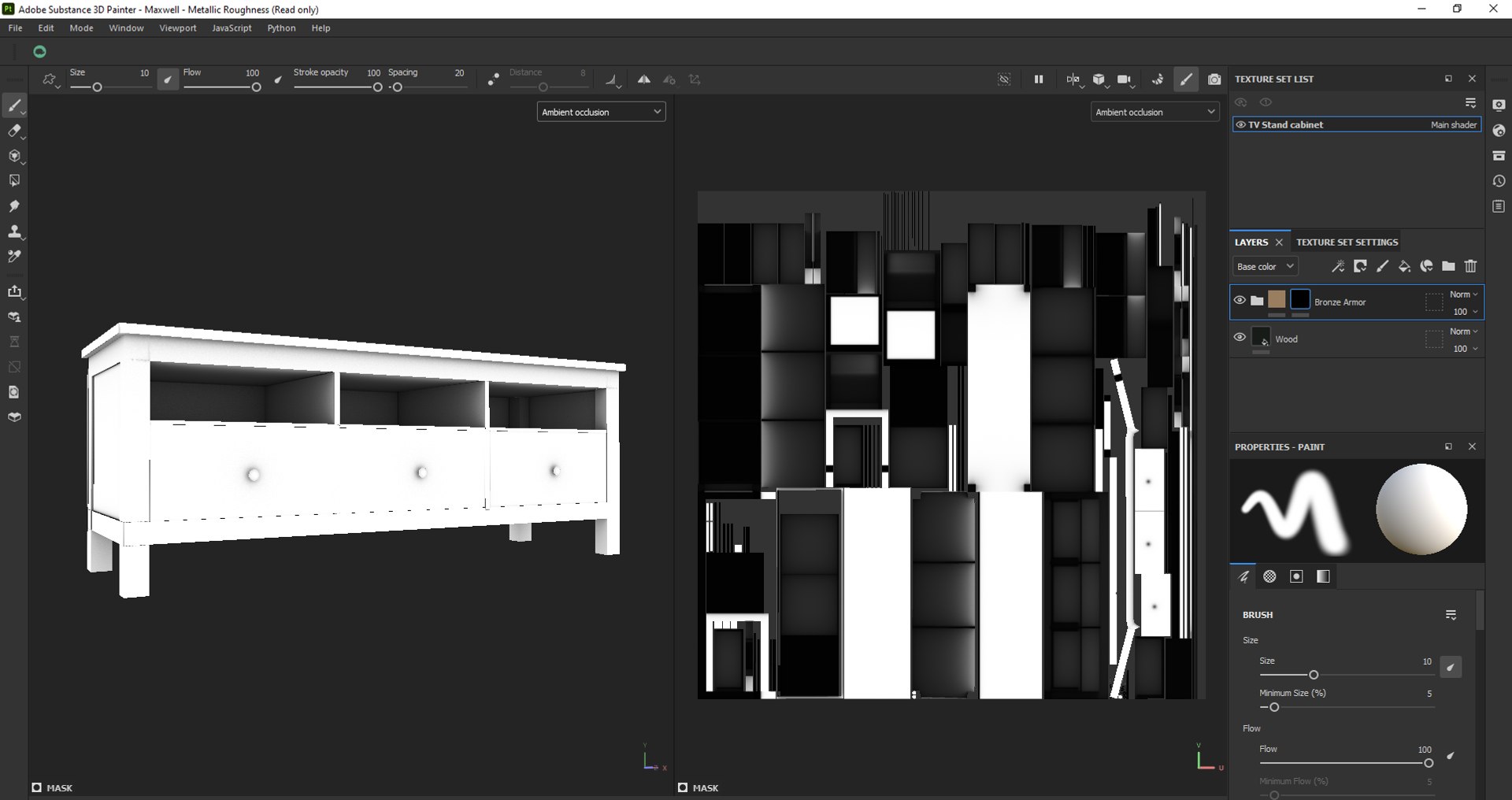Open the perspective cube view dropdown
The image size is (1512, 800).
(1099, 80)
